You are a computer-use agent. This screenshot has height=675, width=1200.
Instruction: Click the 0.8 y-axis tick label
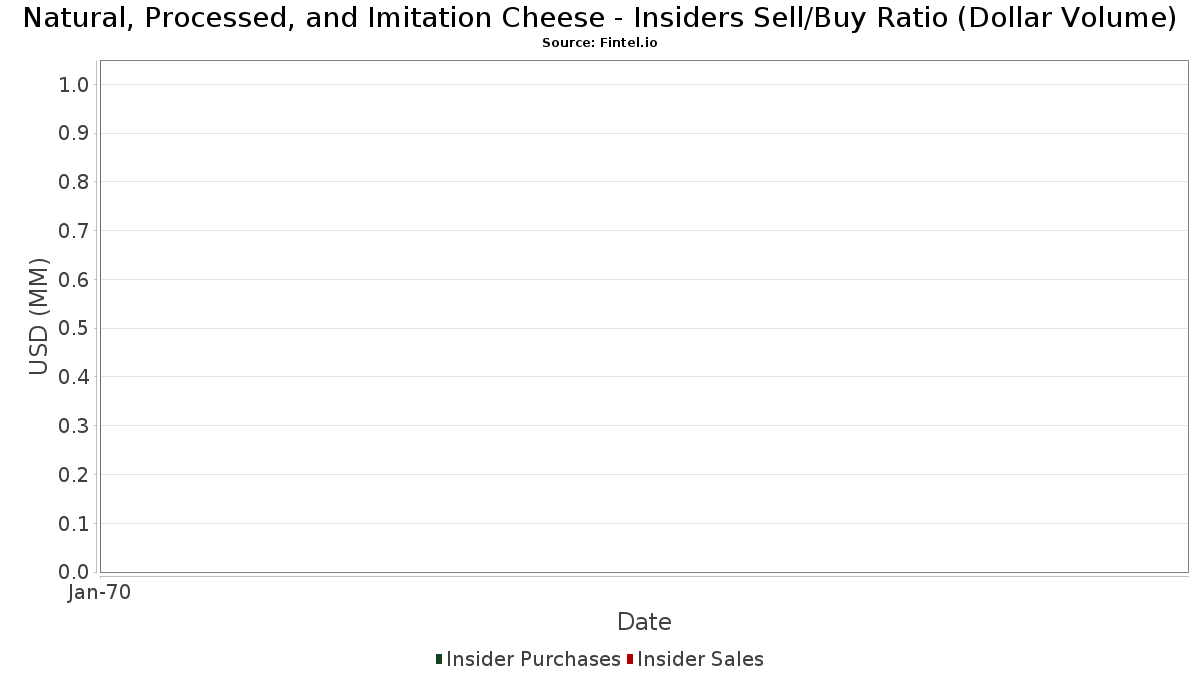click(x=75, y=182)
